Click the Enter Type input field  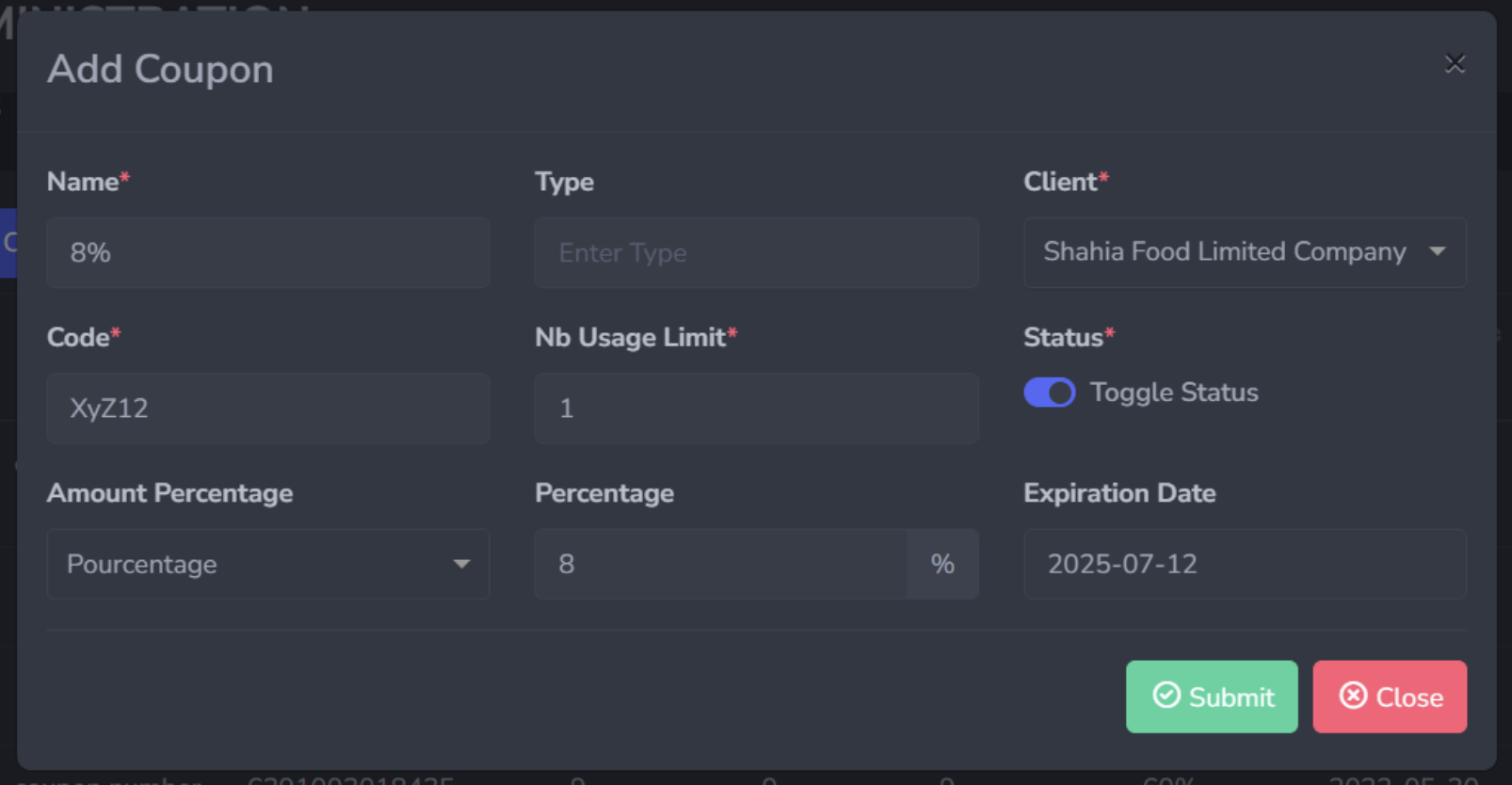[x=757, y=252]
